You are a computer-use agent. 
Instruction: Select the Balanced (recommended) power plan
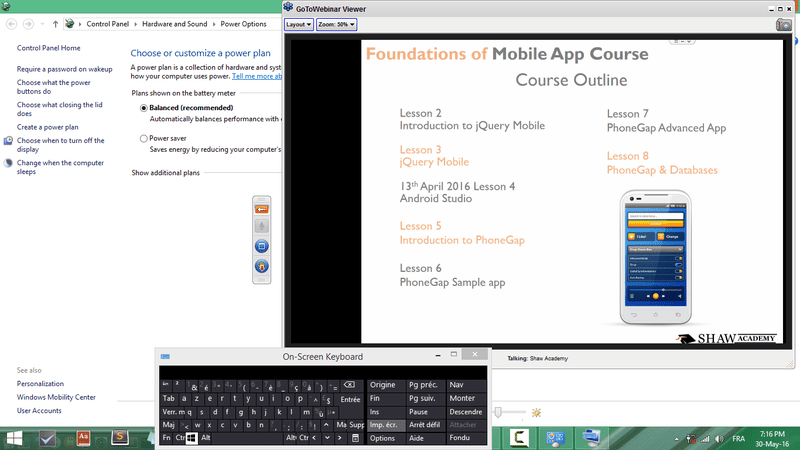click(x=144, y=107)
